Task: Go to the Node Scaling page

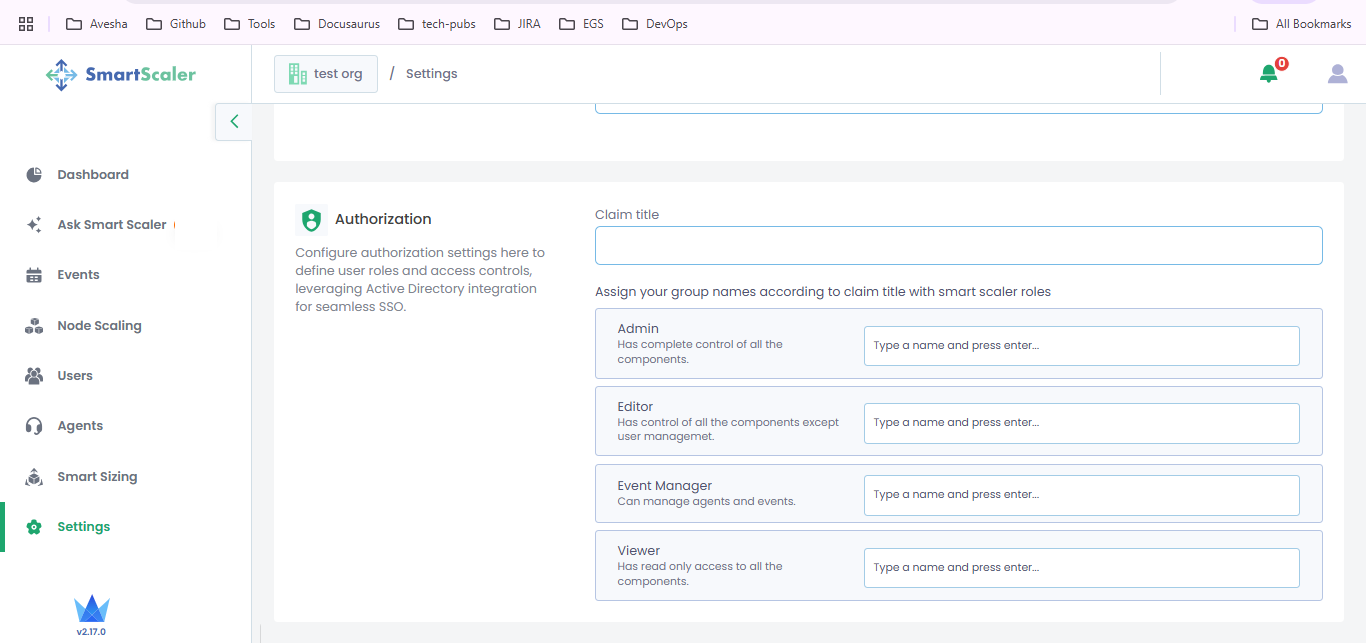Action: pos(99,326)
